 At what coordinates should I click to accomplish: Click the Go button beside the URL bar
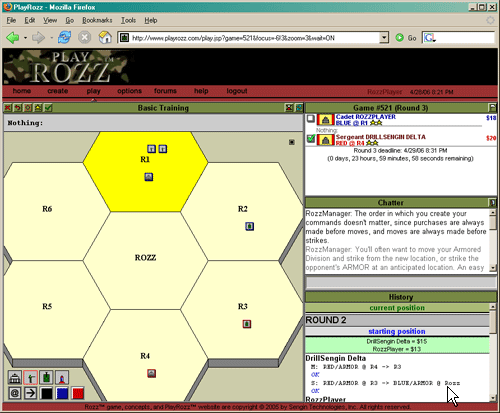[x=406, y=38]
